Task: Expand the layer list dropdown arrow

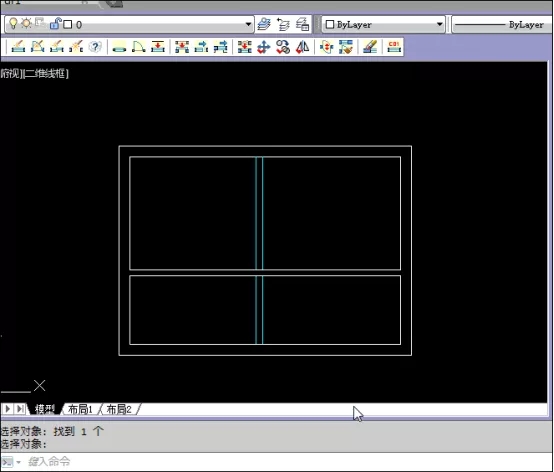Action: coord(248,24)
